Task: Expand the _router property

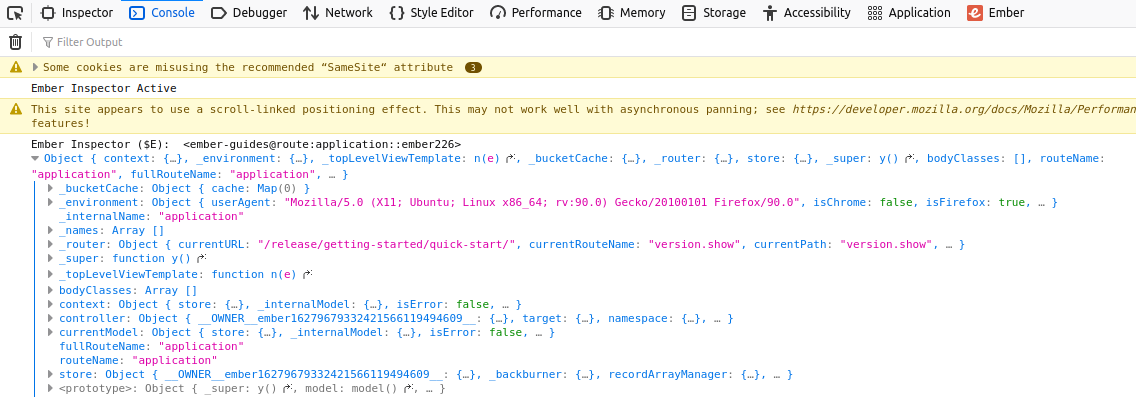Action: click(x=50, y=245)
